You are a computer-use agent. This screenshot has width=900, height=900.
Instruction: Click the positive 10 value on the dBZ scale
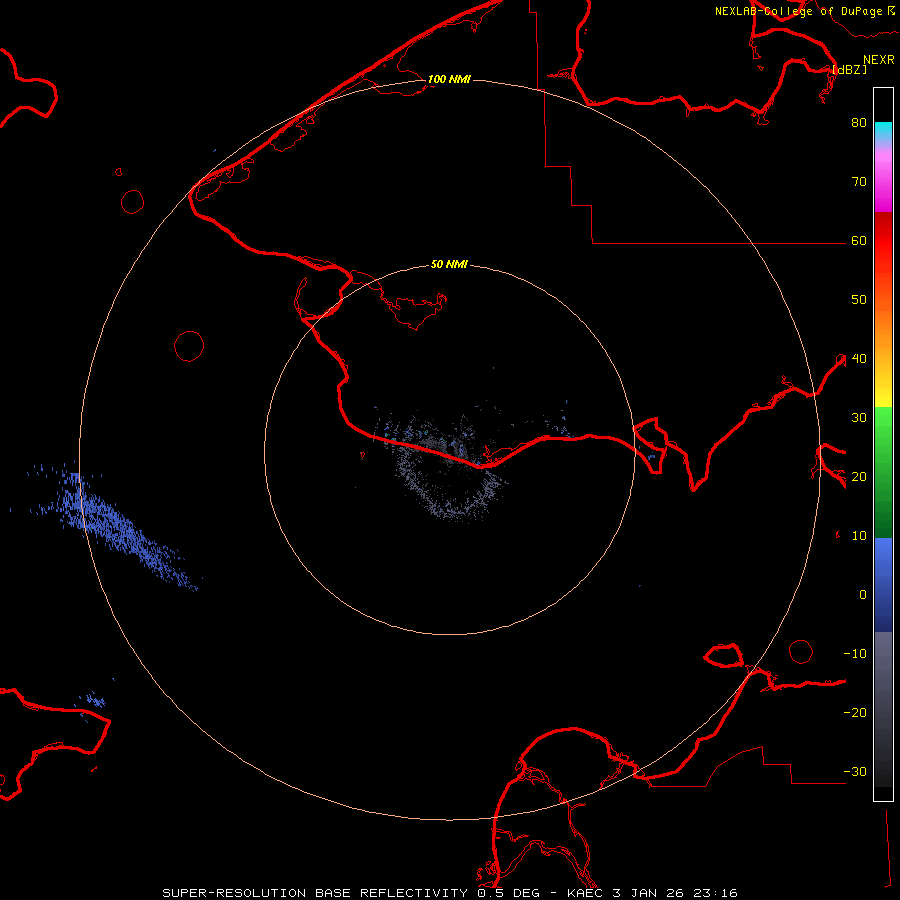859,536
